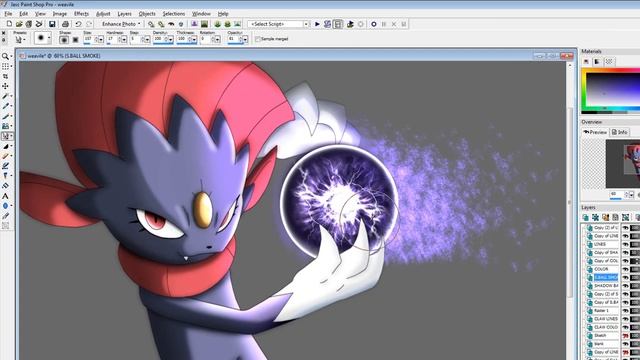The height and width of the screenshot is (360, 640).
Task: Click the Edit Selected Script icon
Action: coord(327,24)
